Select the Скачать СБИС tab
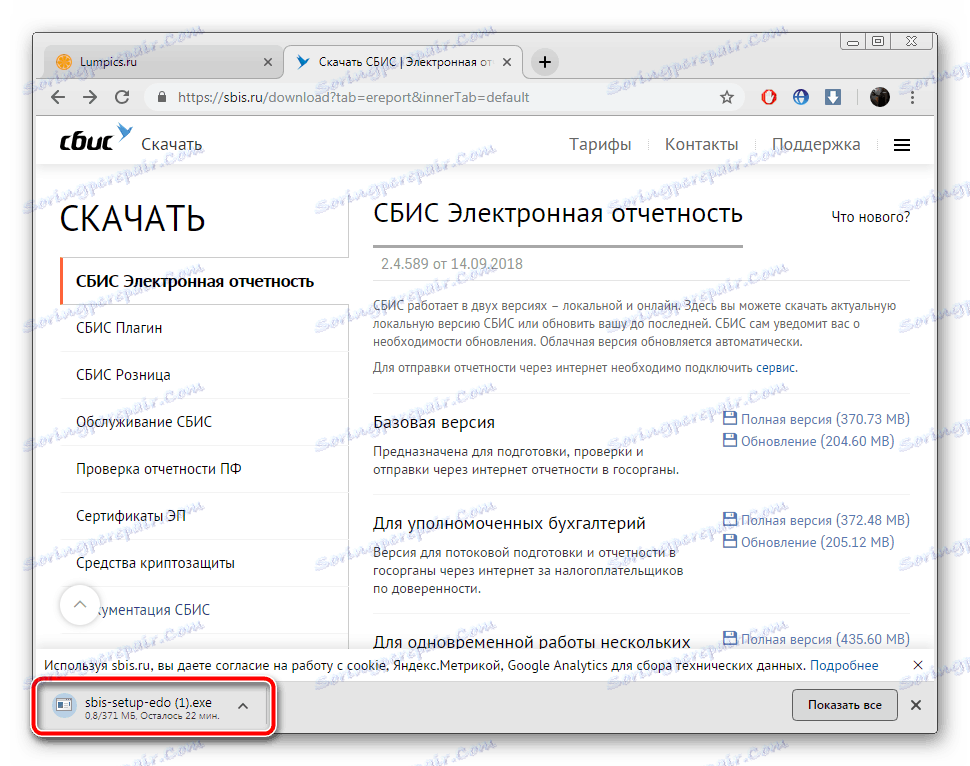 402,62
